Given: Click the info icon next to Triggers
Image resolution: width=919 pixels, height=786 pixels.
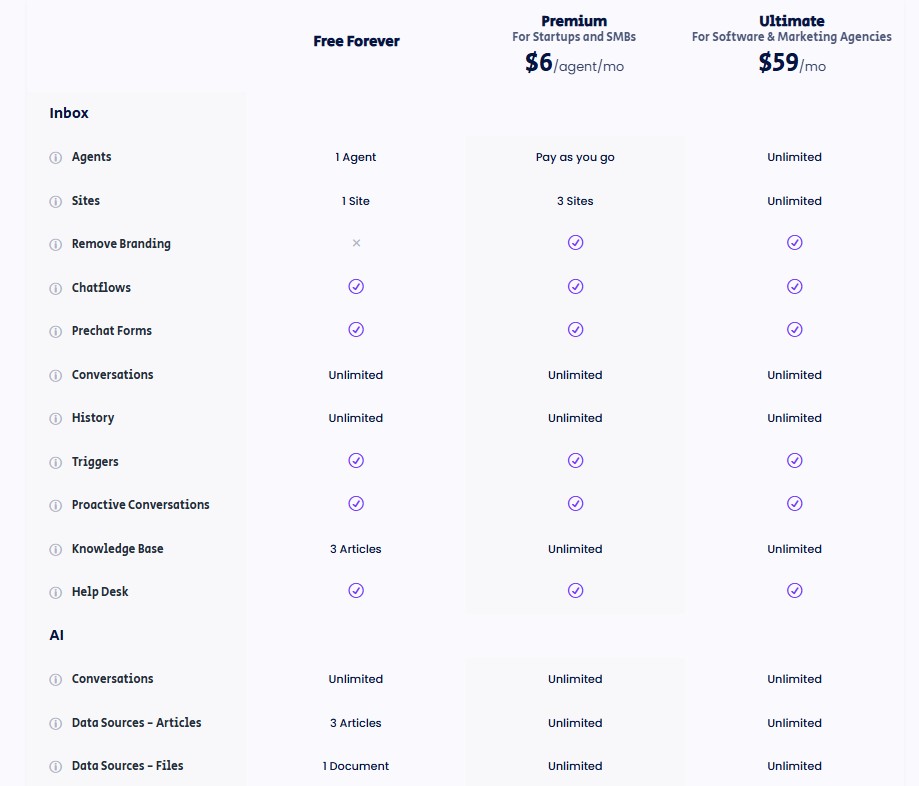Looking at the screenshot, I should point(56,463).
